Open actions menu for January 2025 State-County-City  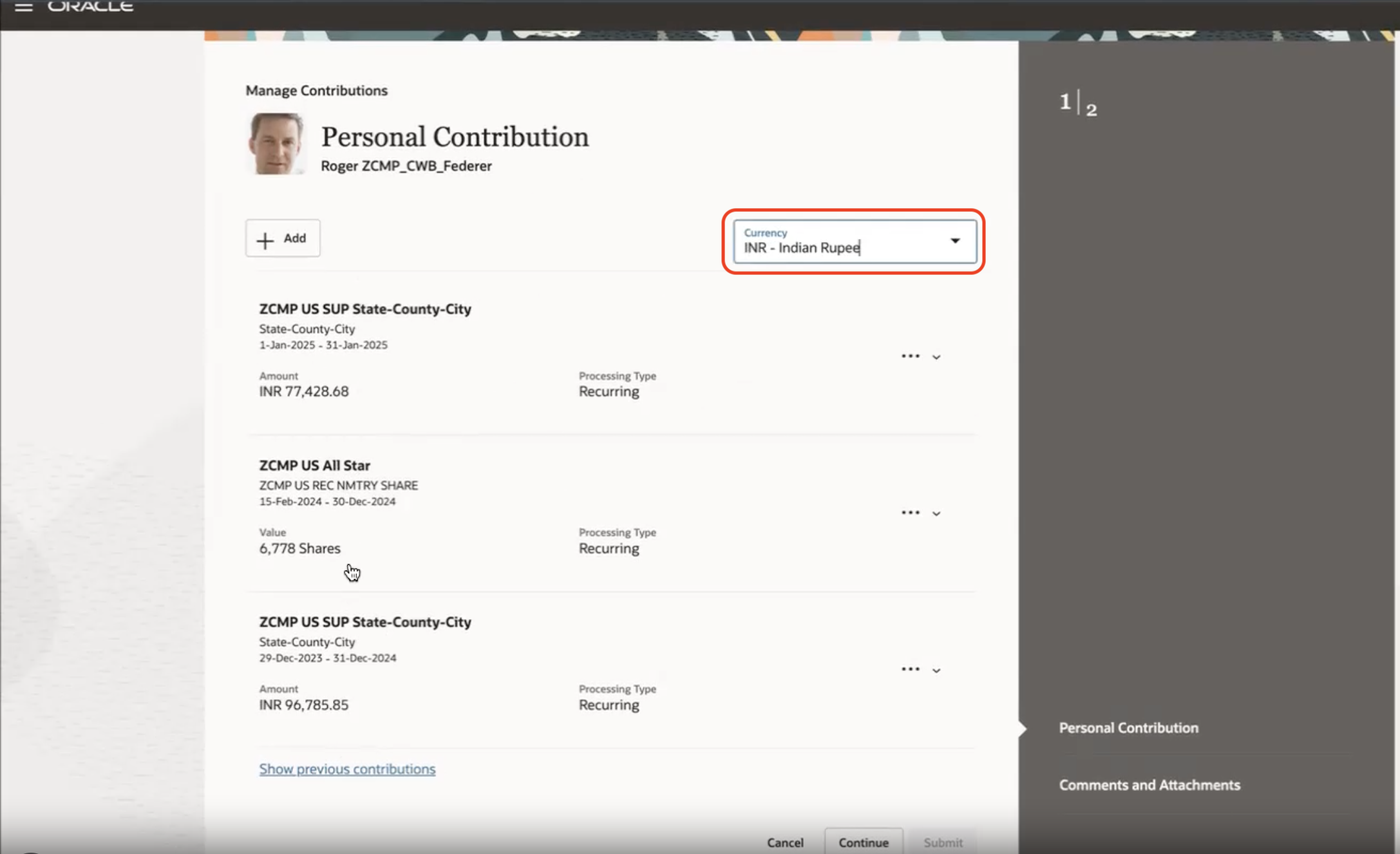[910, 356]
